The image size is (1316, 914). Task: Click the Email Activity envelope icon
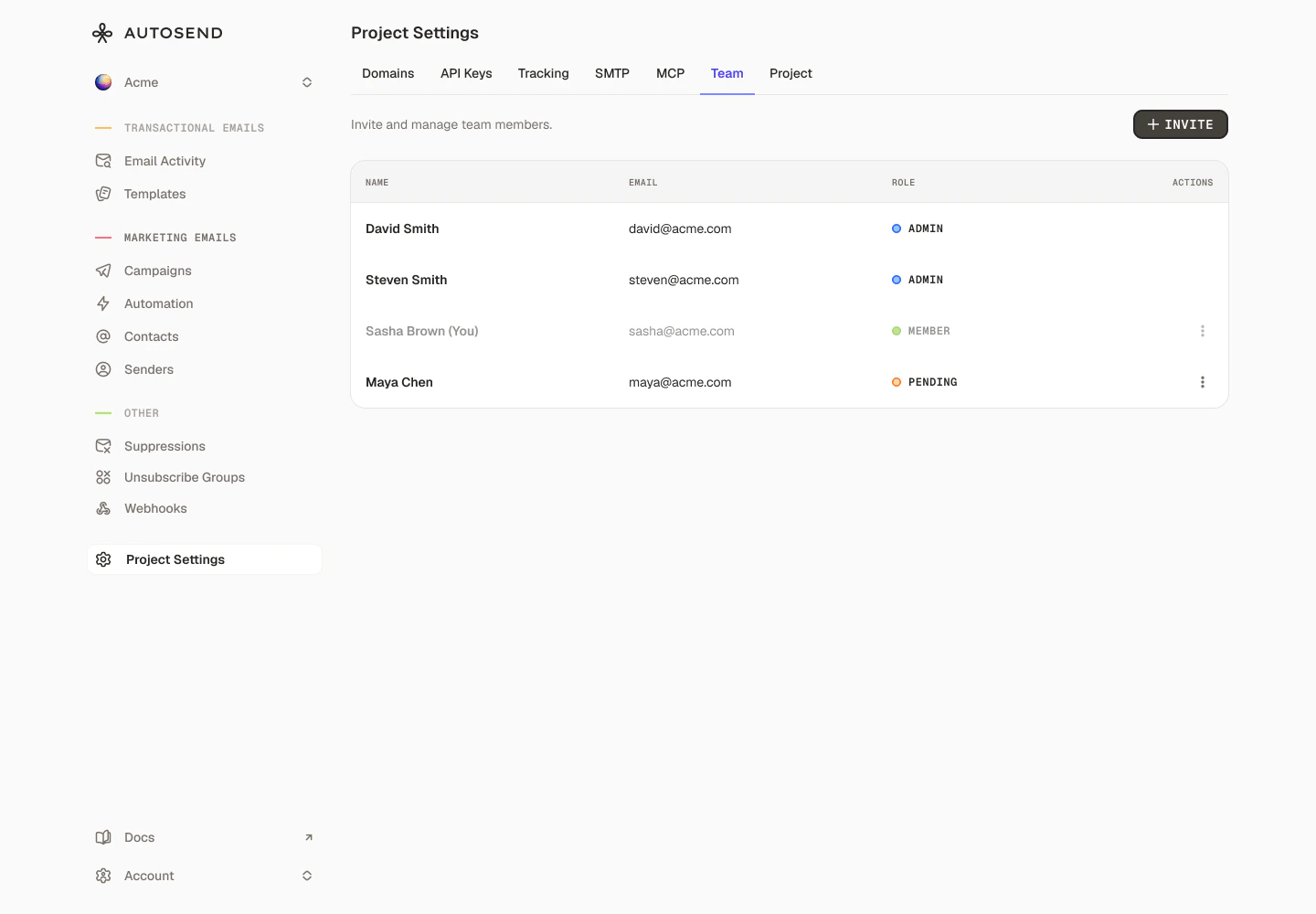pyautogui.click(x=103, y=161)
